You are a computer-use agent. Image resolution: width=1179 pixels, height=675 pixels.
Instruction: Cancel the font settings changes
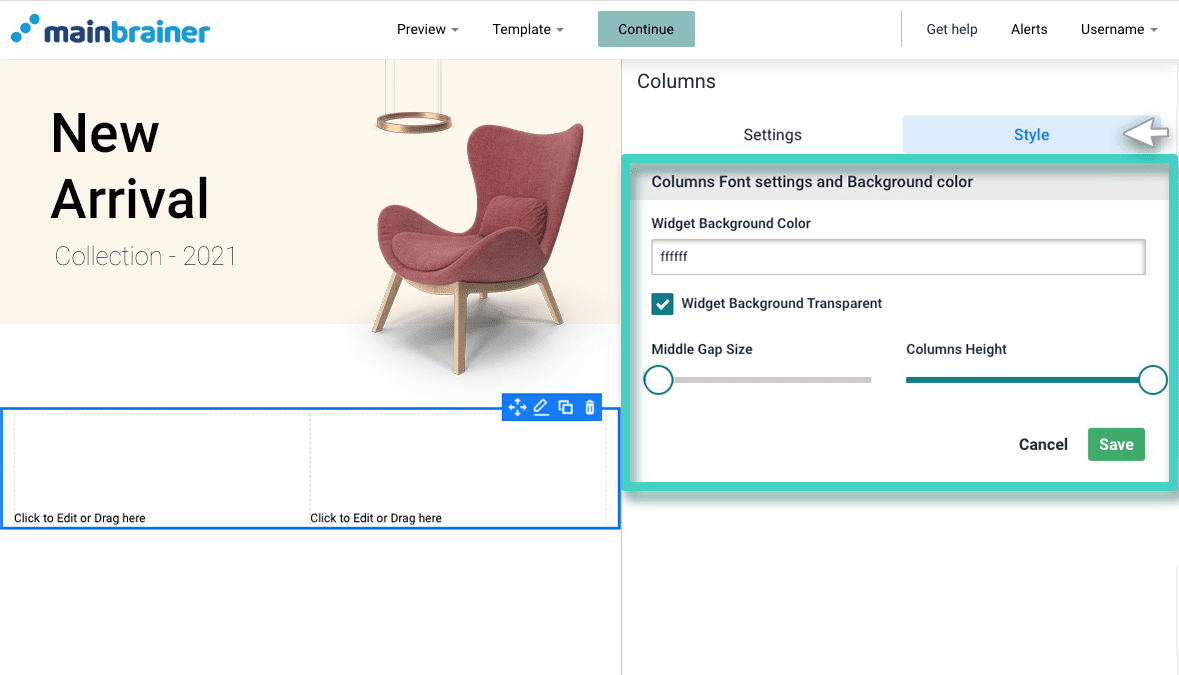pyautogui.click(x=1043, y=444)
